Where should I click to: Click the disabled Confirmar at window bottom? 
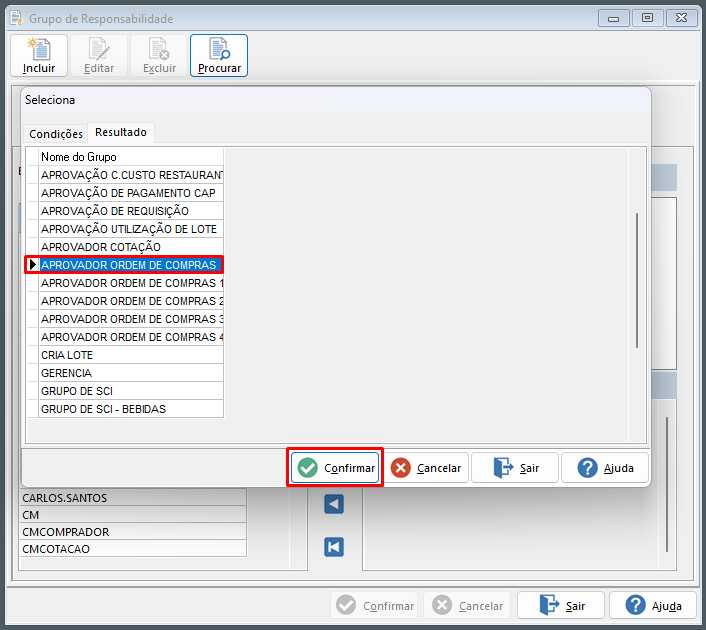375,606
